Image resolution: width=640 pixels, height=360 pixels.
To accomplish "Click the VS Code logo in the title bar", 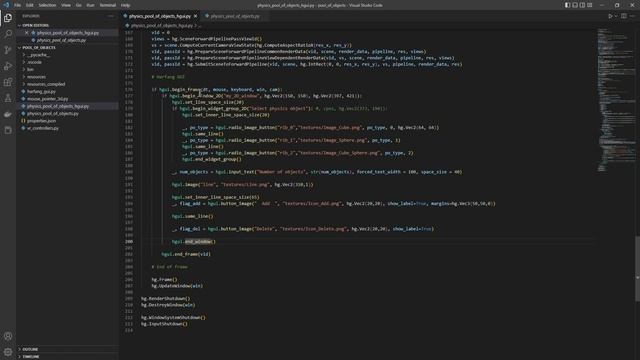I will coord(6,5).
